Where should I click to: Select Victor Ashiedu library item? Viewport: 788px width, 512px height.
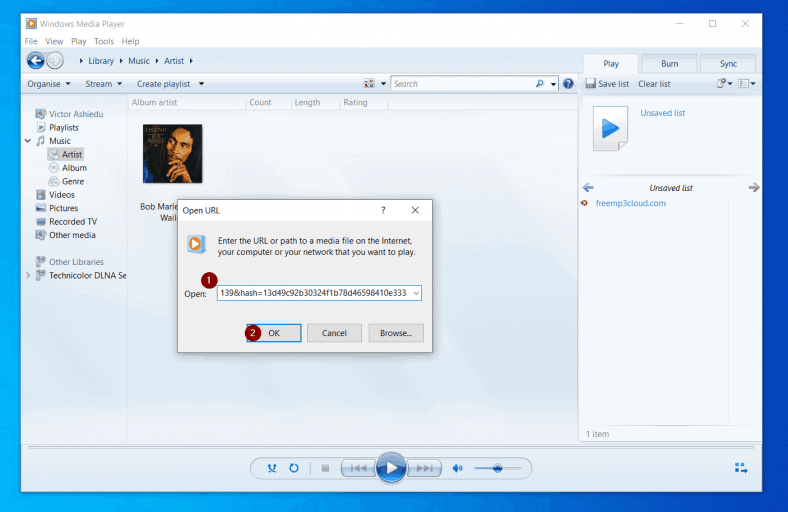click(x=69, y=114)
